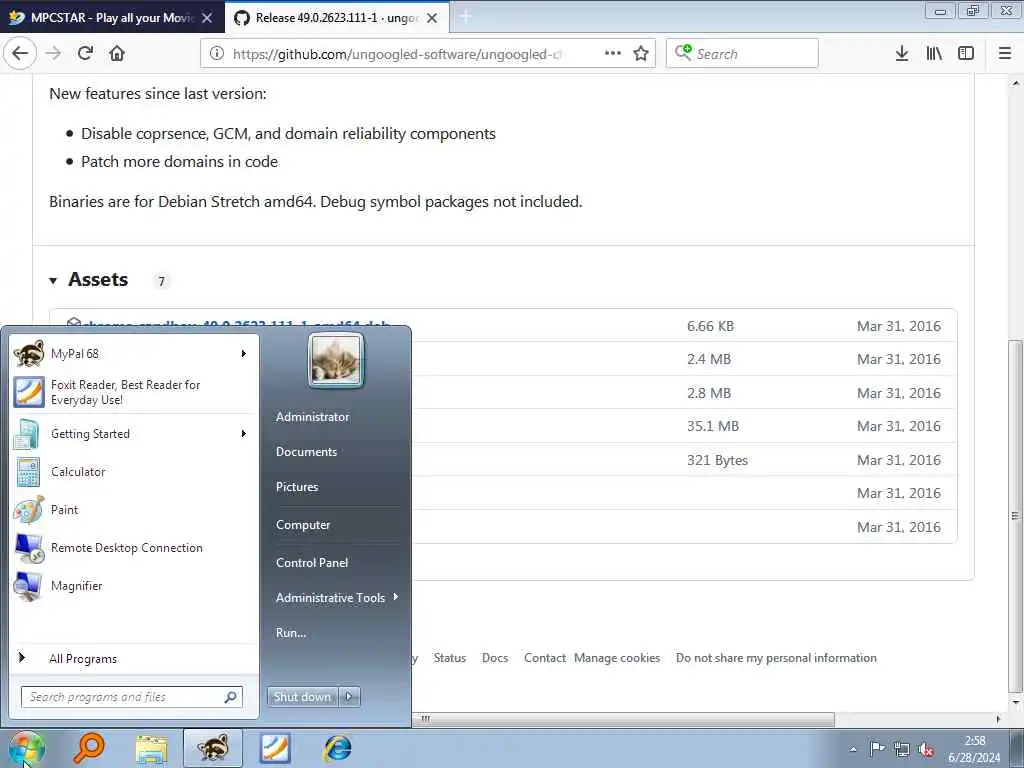Click the Shut down button
The image size is (1024, 768).
pyautogui.click(x=302, y=697)
